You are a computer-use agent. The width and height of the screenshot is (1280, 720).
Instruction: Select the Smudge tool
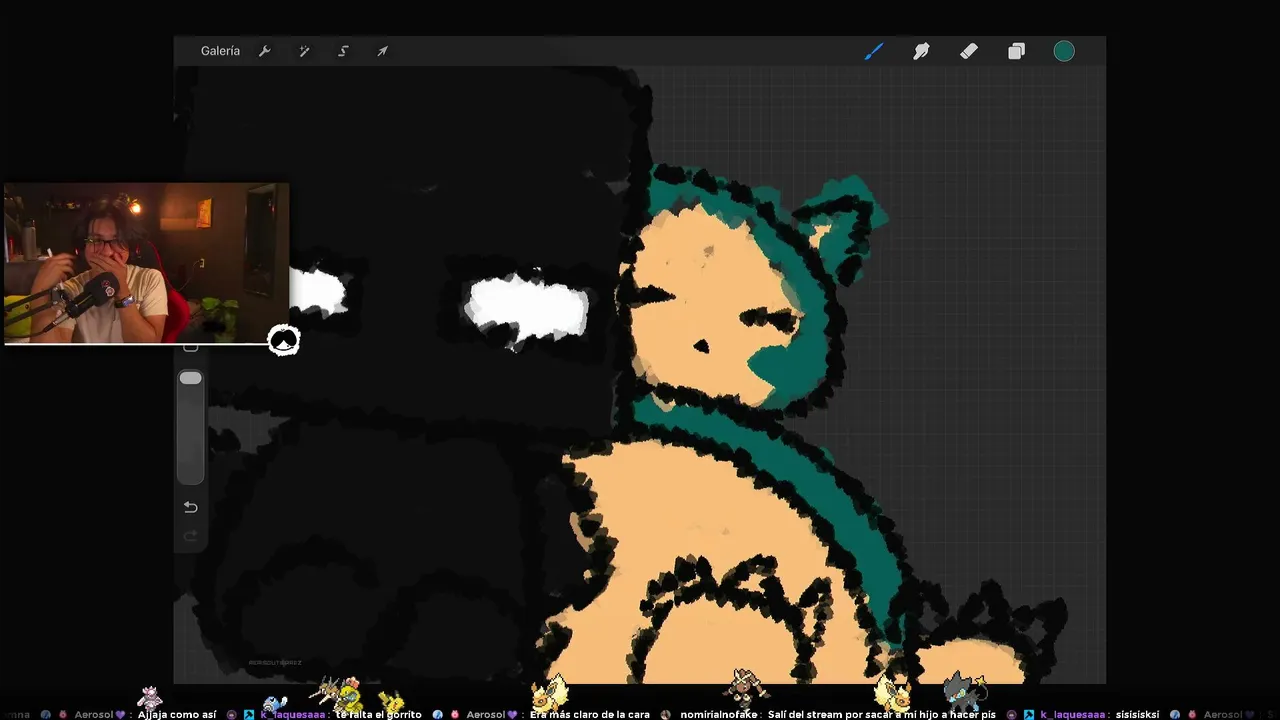click(x=921, y=51)
